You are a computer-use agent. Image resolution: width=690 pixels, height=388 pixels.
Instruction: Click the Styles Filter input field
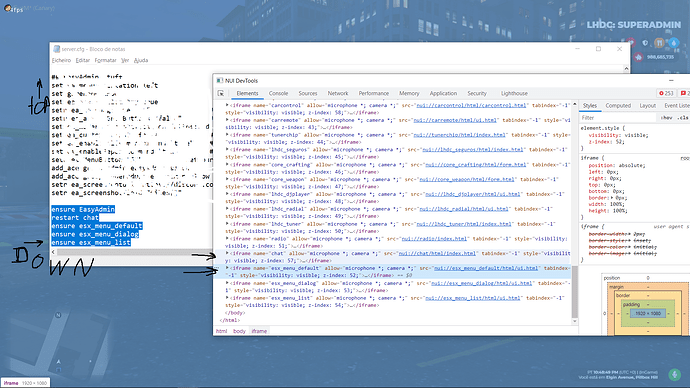(x=618, y=118)
